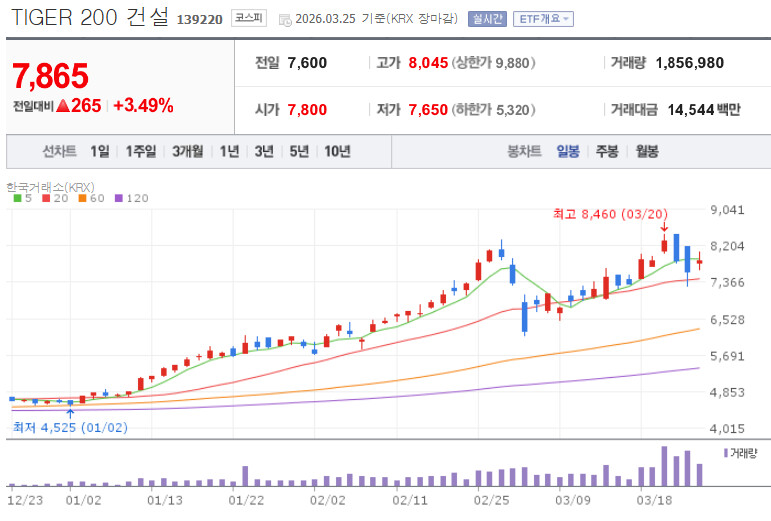
Task: Click the 저가 value 7,650
Action: (x=428, y=110)
